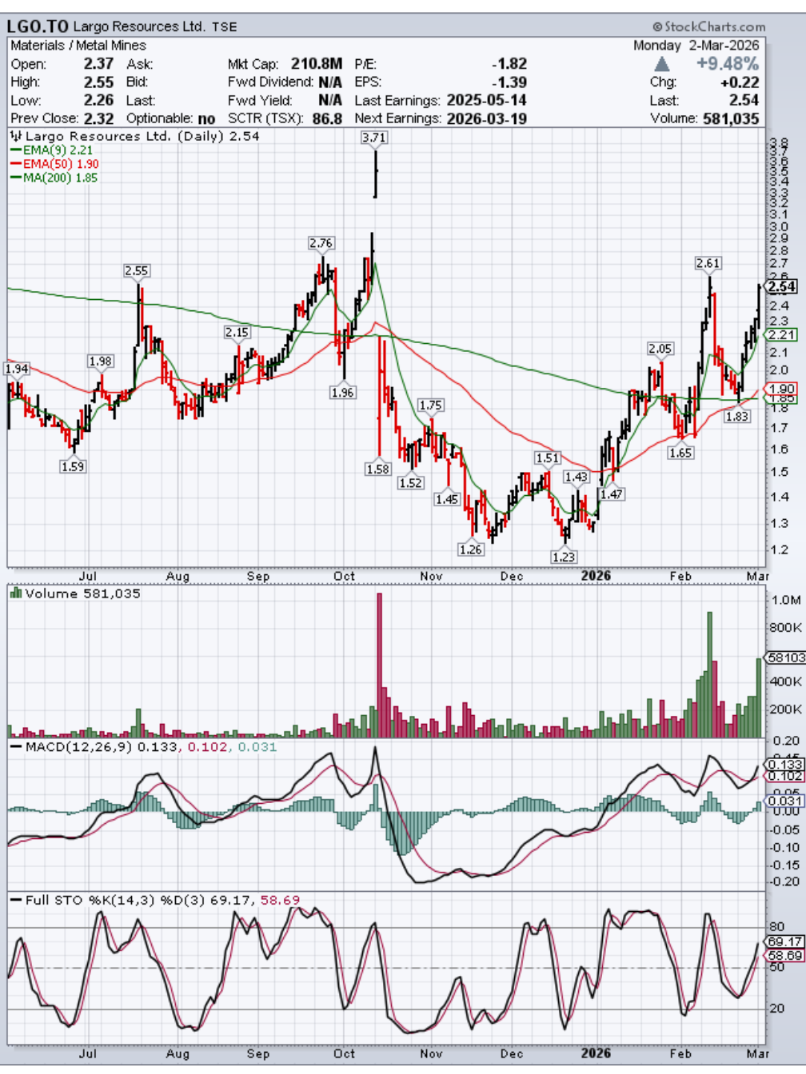This screenshot has width=806, height=1074.
Task: Click the LGO.TO ticker symbol
Action: [x=38, y=26]
